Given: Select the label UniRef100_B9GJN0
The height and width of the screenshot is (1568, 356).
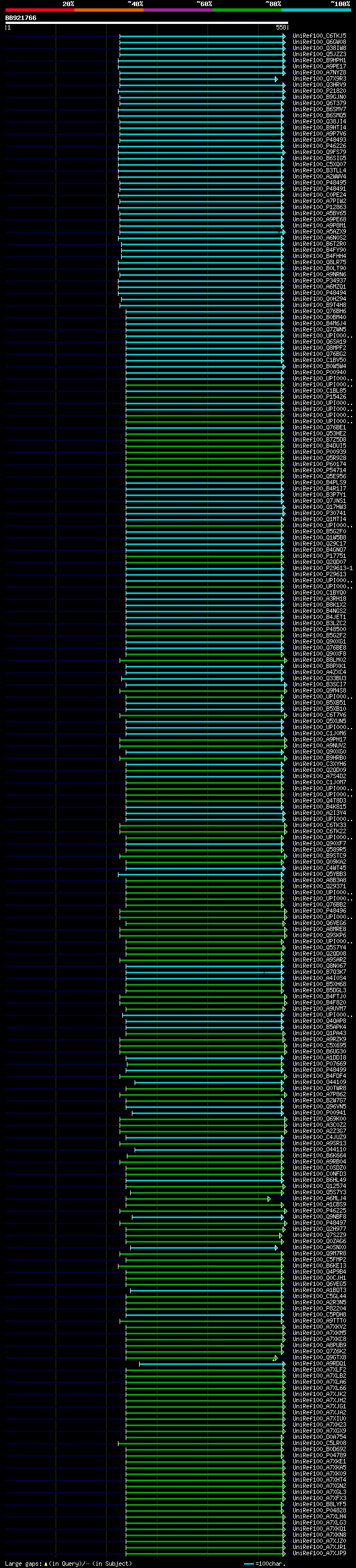Looking at the screenshot, I should [319, 97].
